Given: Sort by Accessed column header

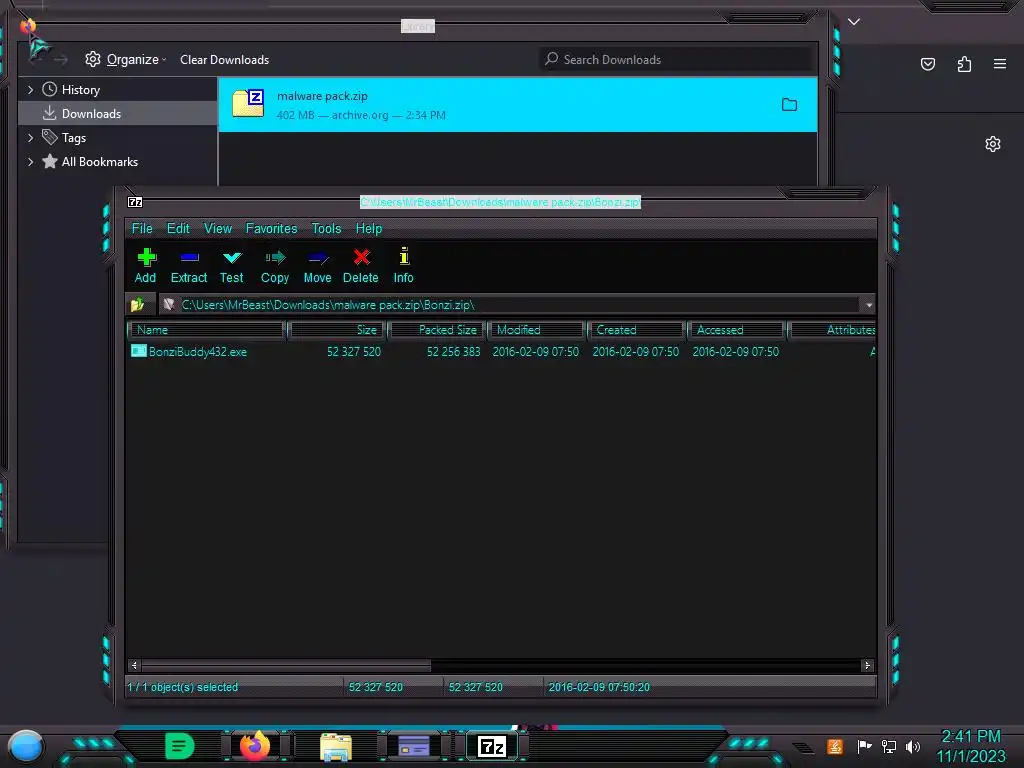Looking at the screenshot, I should tap(736, 330).
